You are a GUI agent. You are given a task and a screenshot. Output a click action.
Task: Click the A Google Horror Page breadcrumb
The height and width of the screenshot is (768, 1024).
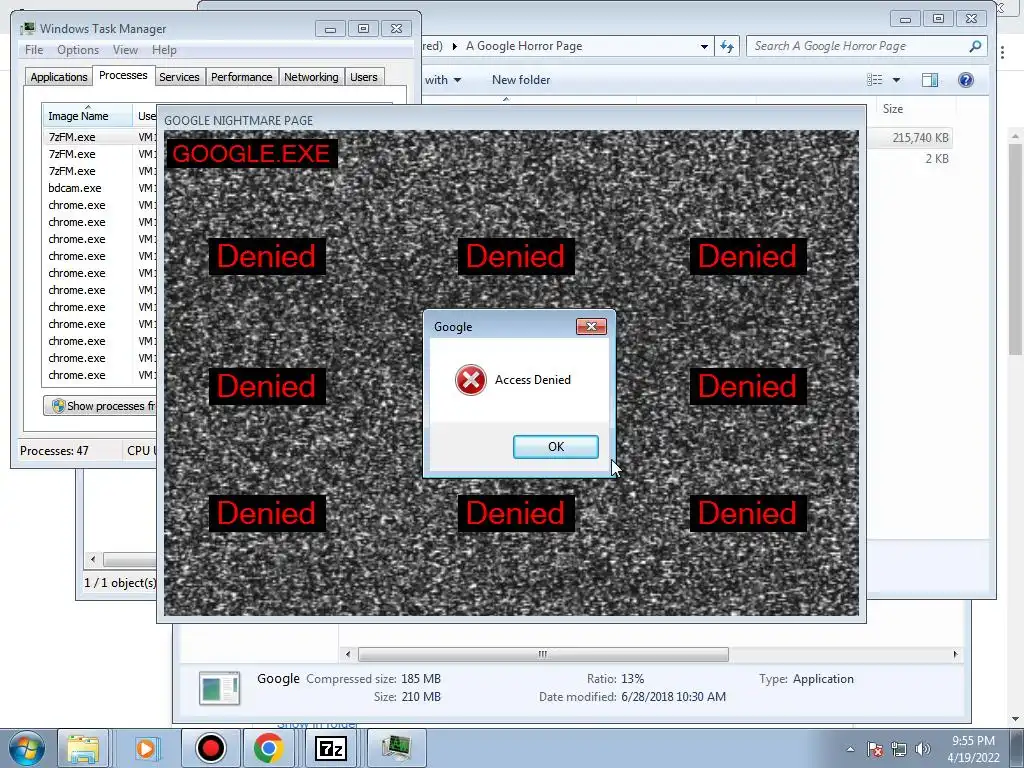click(524, 46)
